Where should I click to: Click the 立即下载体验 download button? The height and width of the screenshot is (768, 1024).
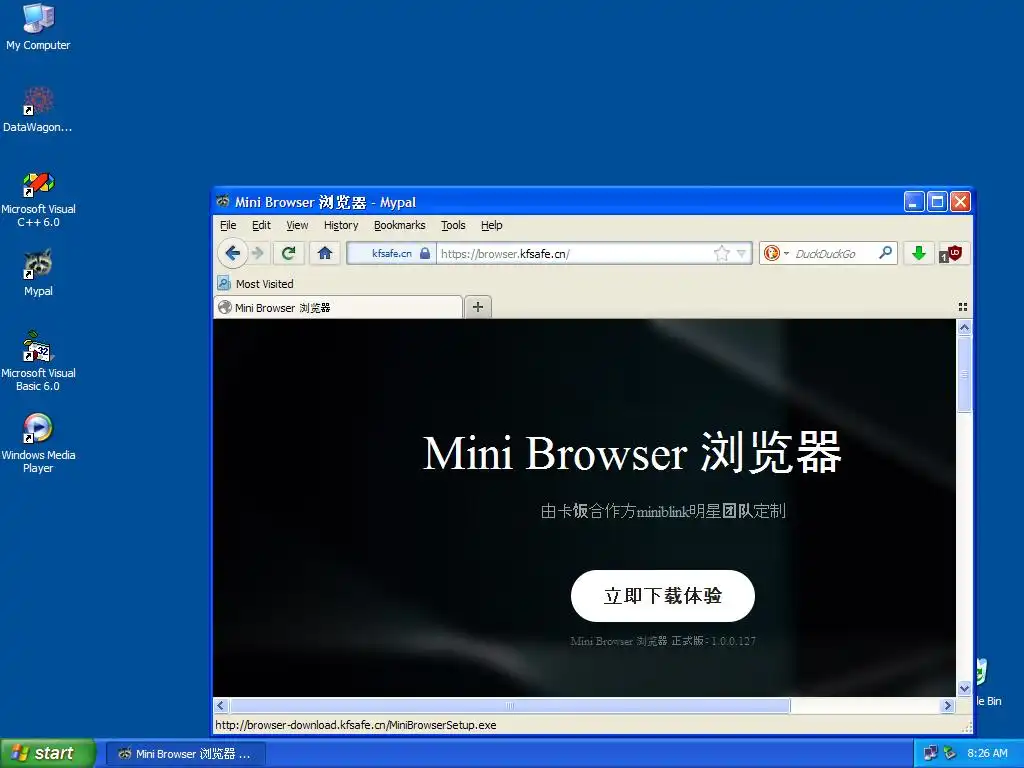point(662,596)
